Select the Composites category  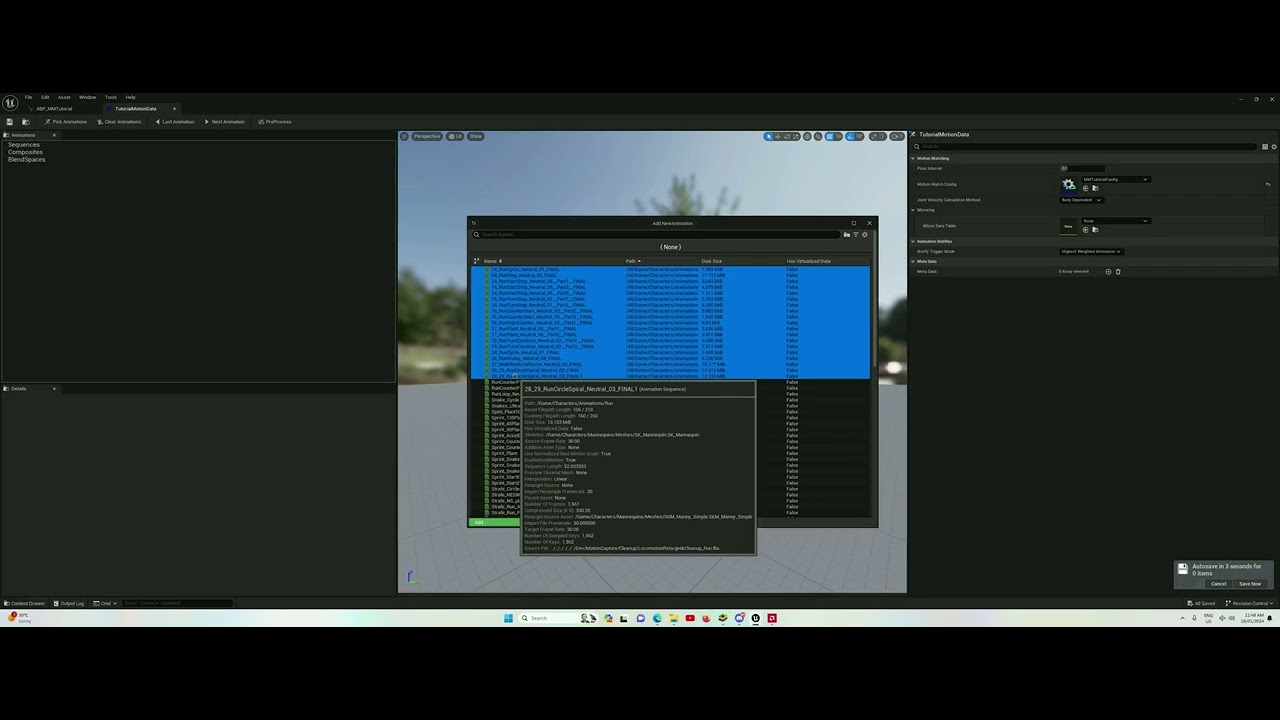[25, 152]
